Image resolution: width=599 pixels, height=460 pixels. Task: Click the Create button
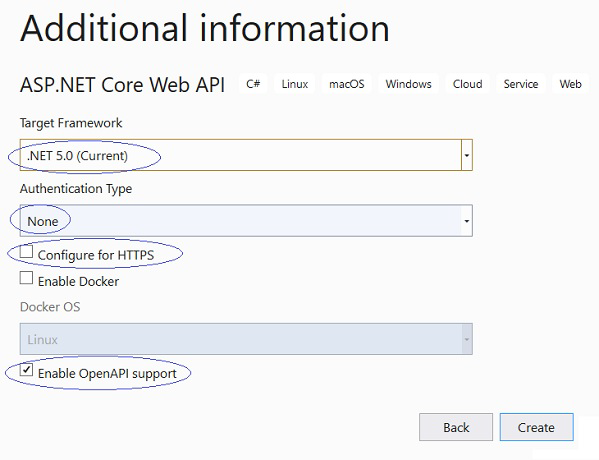click(536, 427)
